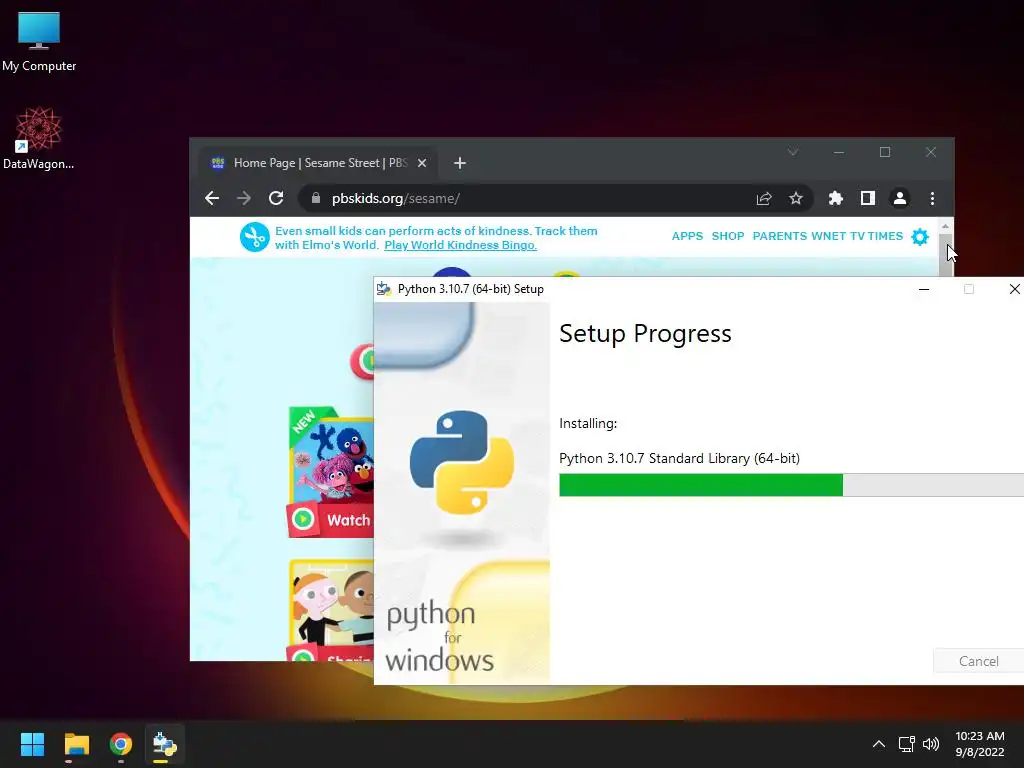Open the Windows Start menu
Viewport: 1024px width, 768px height.
pyautogui.click(x=32, y=744)
